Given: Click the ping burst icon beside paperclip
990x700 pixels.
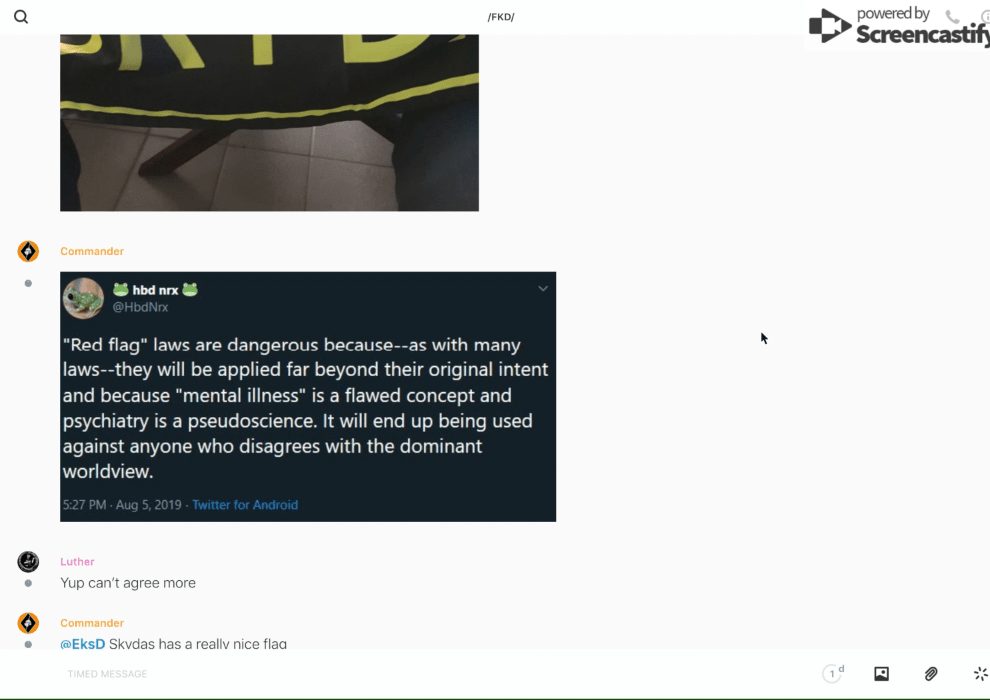Looking at the screenshot, I should pyautogui.click(x=981, y=673).
